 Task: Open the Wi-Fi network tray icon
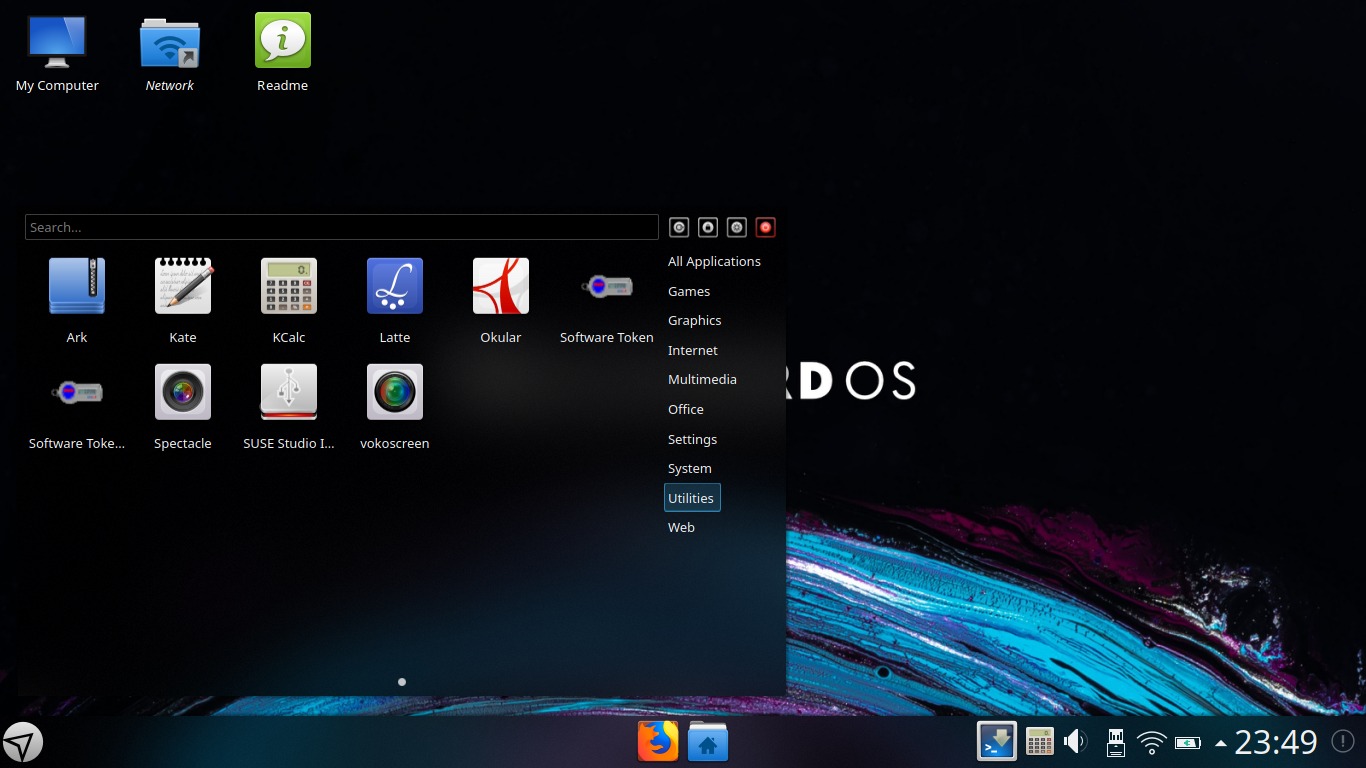(x=1152, y=743)
